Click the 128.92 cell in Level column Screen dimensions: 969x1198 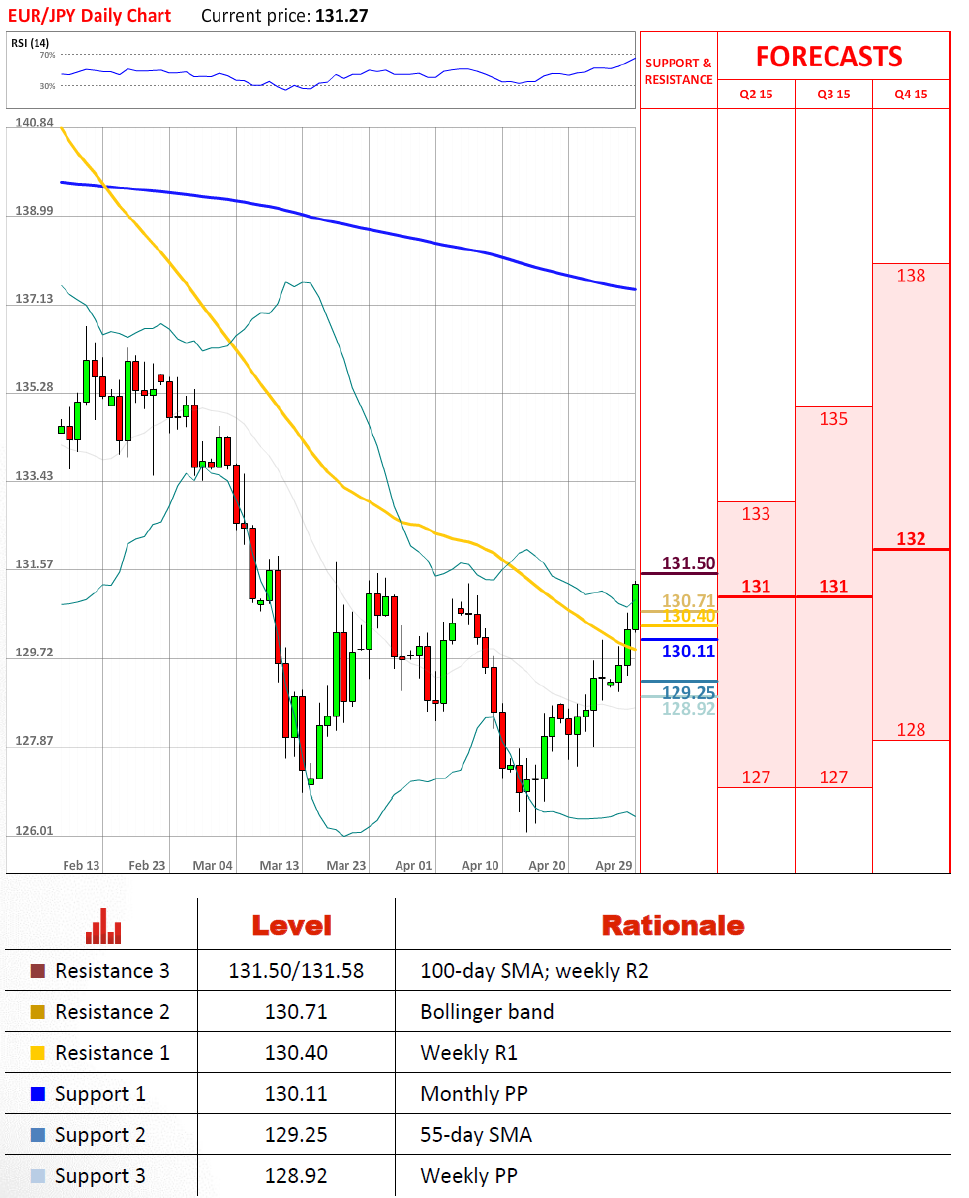297,1176
